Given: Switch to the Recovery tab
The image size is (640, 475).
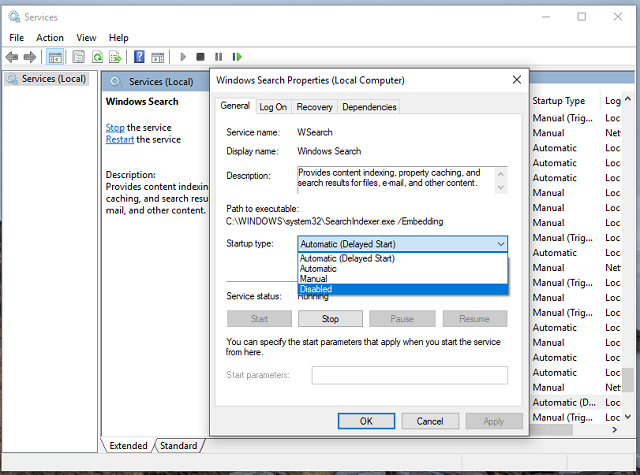Looking at the screenshot, I should [314, 107].
